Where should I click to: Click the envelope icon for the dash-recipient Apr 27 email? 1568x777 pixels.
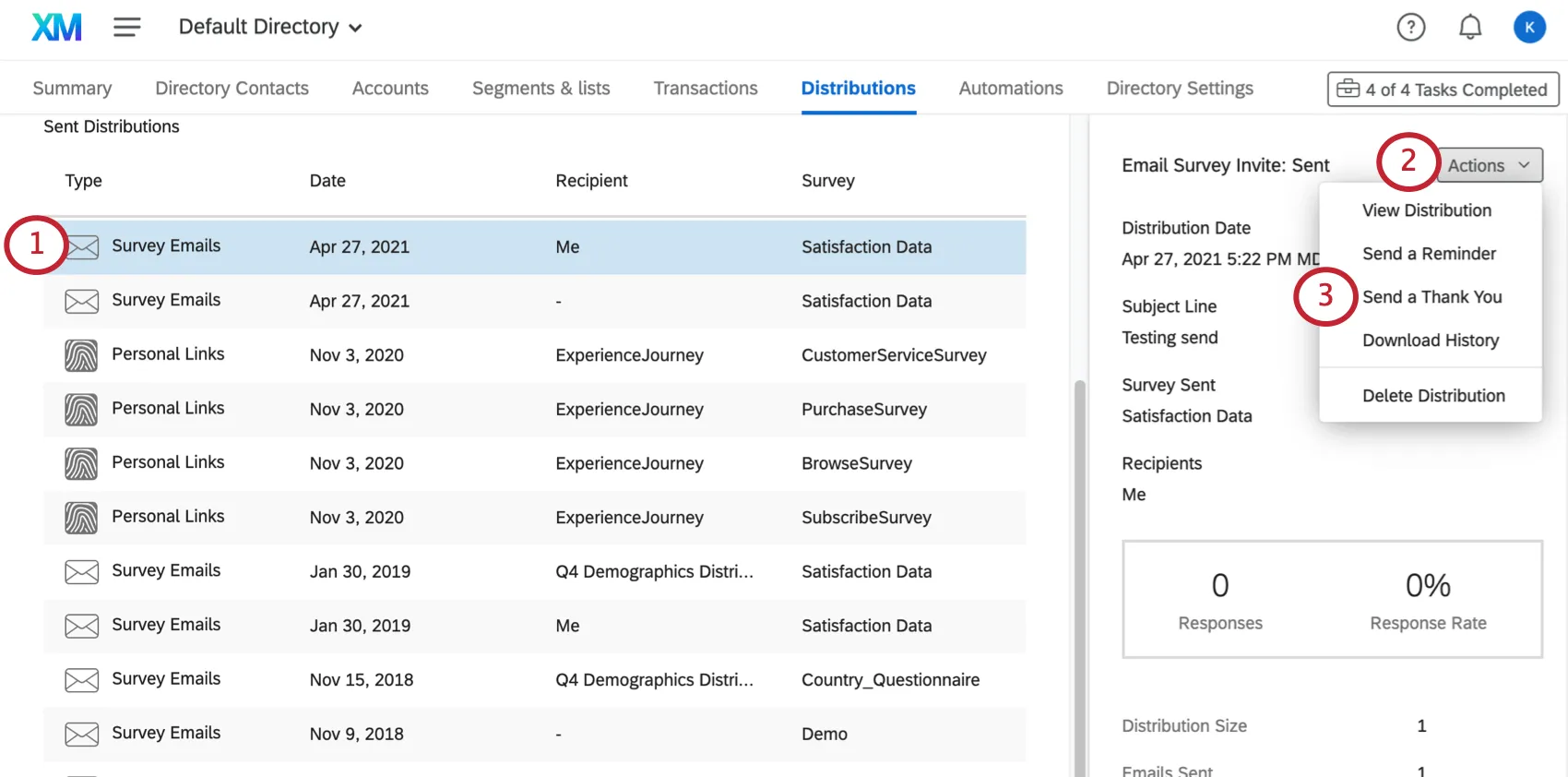pos(82,302)
